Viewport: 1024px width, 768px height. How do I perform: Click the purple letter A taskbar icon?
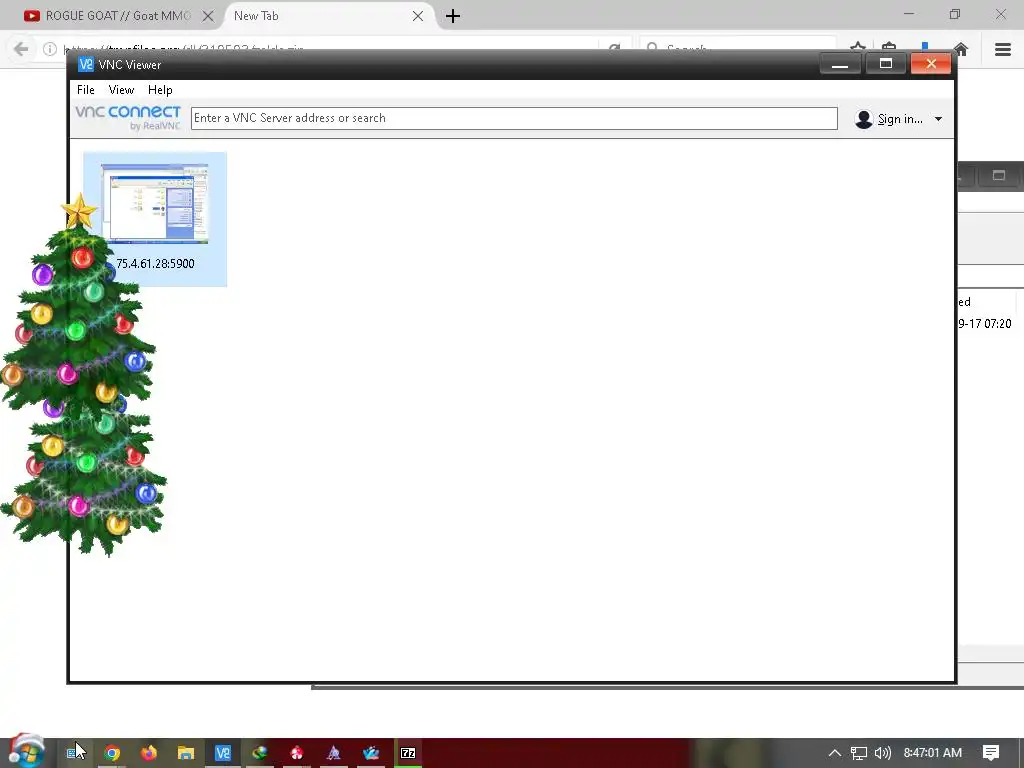tap(334, 753)
